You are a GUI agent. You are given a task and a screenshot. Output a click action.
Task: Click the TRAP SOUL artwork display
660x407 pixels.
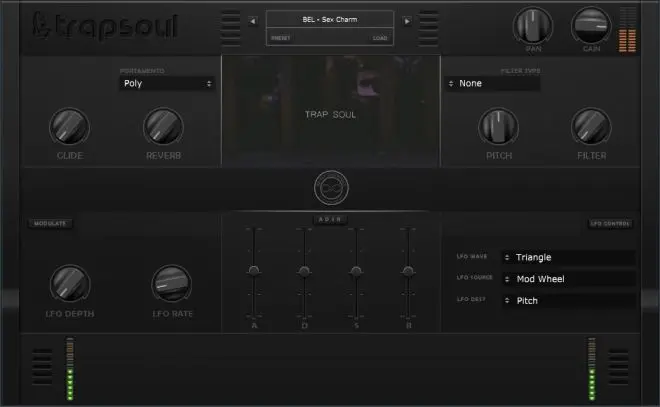tap(331, 111)
